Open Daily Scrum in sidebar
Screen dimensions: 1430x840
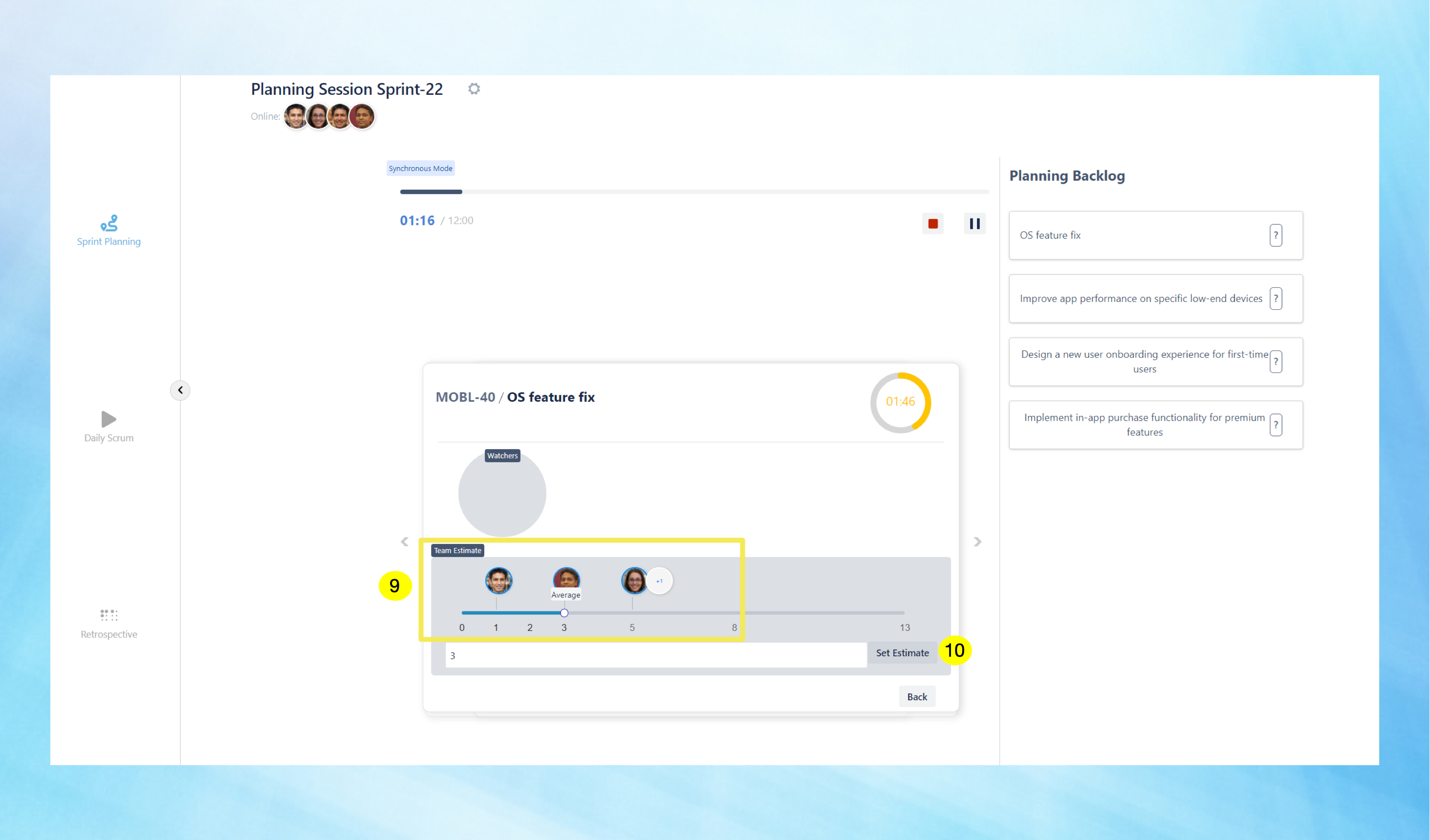(108, 426)
